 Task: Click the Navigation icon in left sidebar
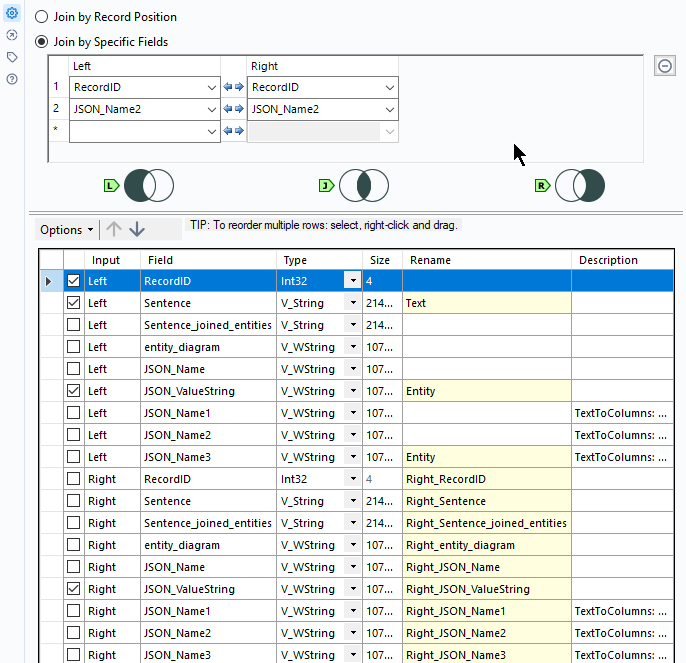coord(12,35)
